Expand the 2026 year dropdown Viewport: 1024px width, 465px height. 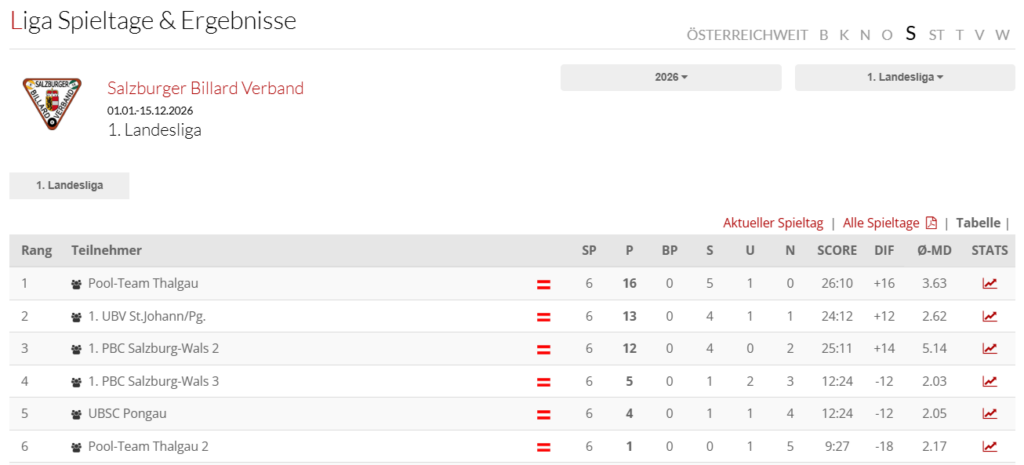pyautogui.click(x=671, y=77)
